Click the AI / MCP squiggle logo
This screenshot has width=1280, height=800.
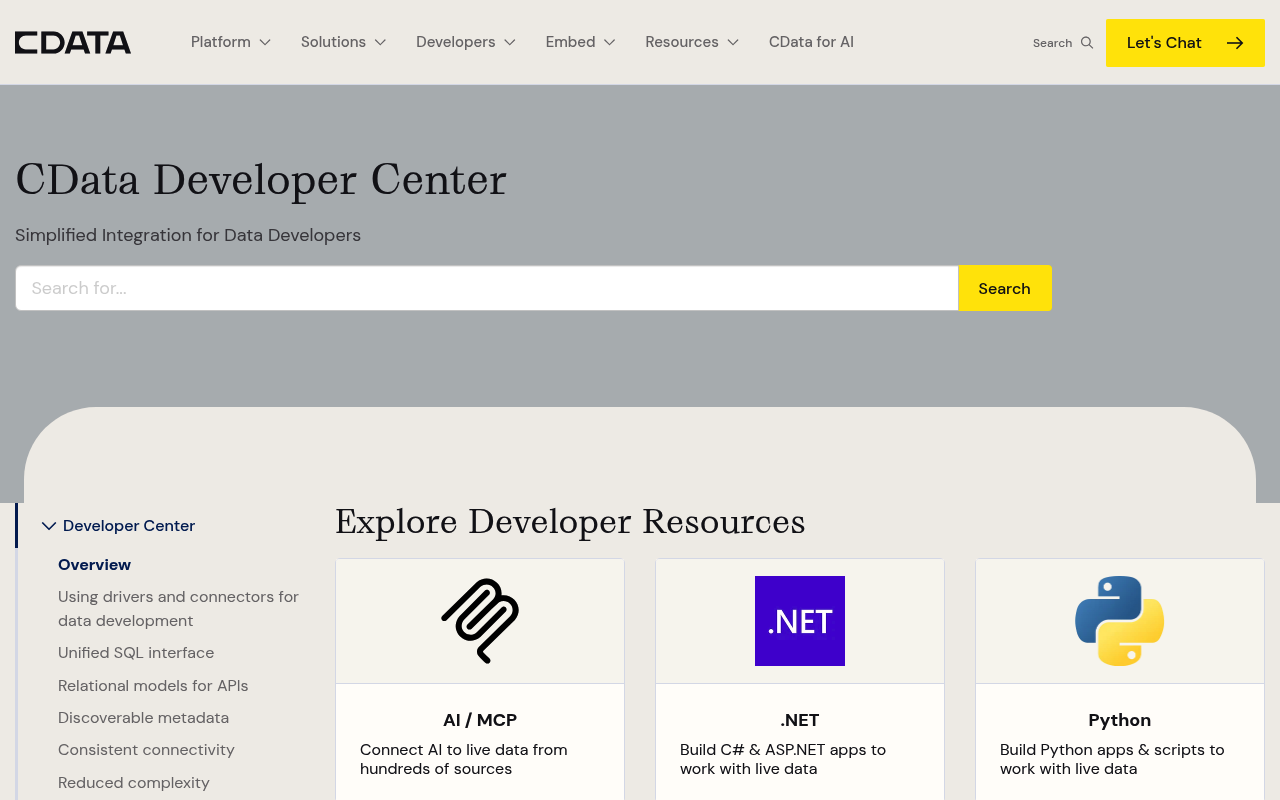pyautogui.click(x=480, y=621)
